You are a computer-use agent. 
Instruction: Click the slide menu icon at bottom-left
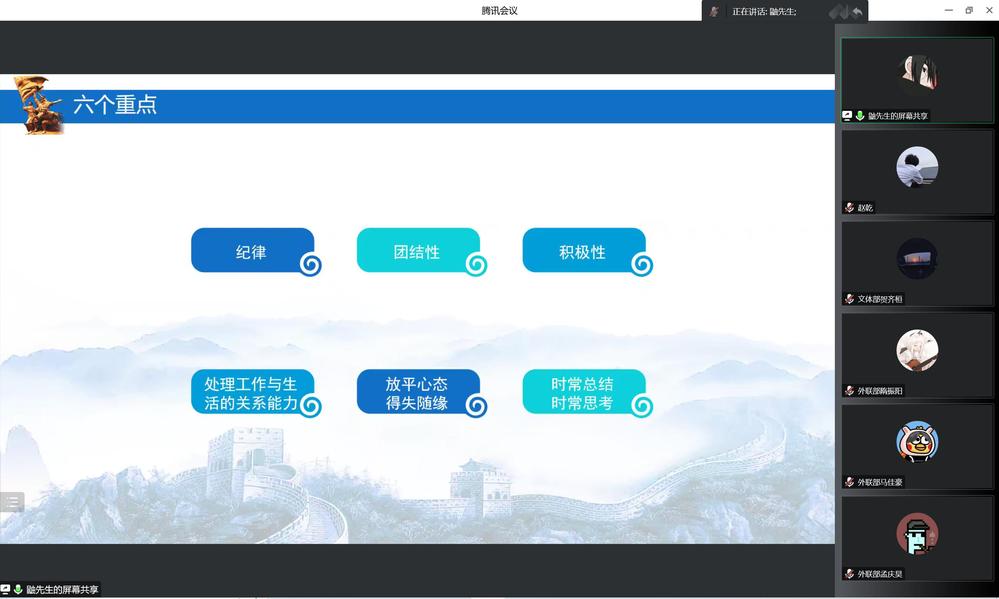tap(12, 502)
